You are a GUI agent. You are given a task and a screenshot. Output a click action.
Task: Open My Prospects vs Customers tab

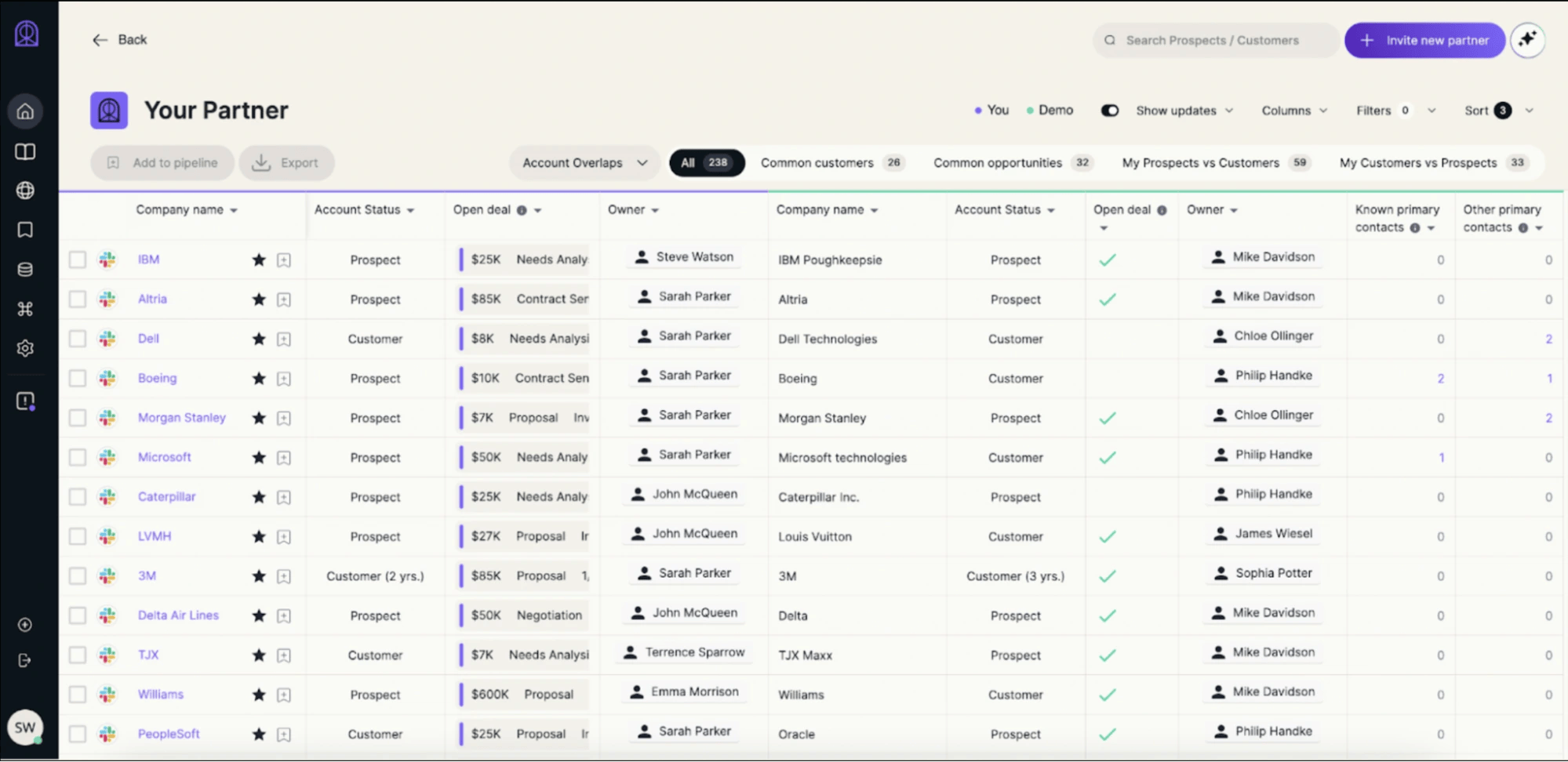tap(1216, 163)
